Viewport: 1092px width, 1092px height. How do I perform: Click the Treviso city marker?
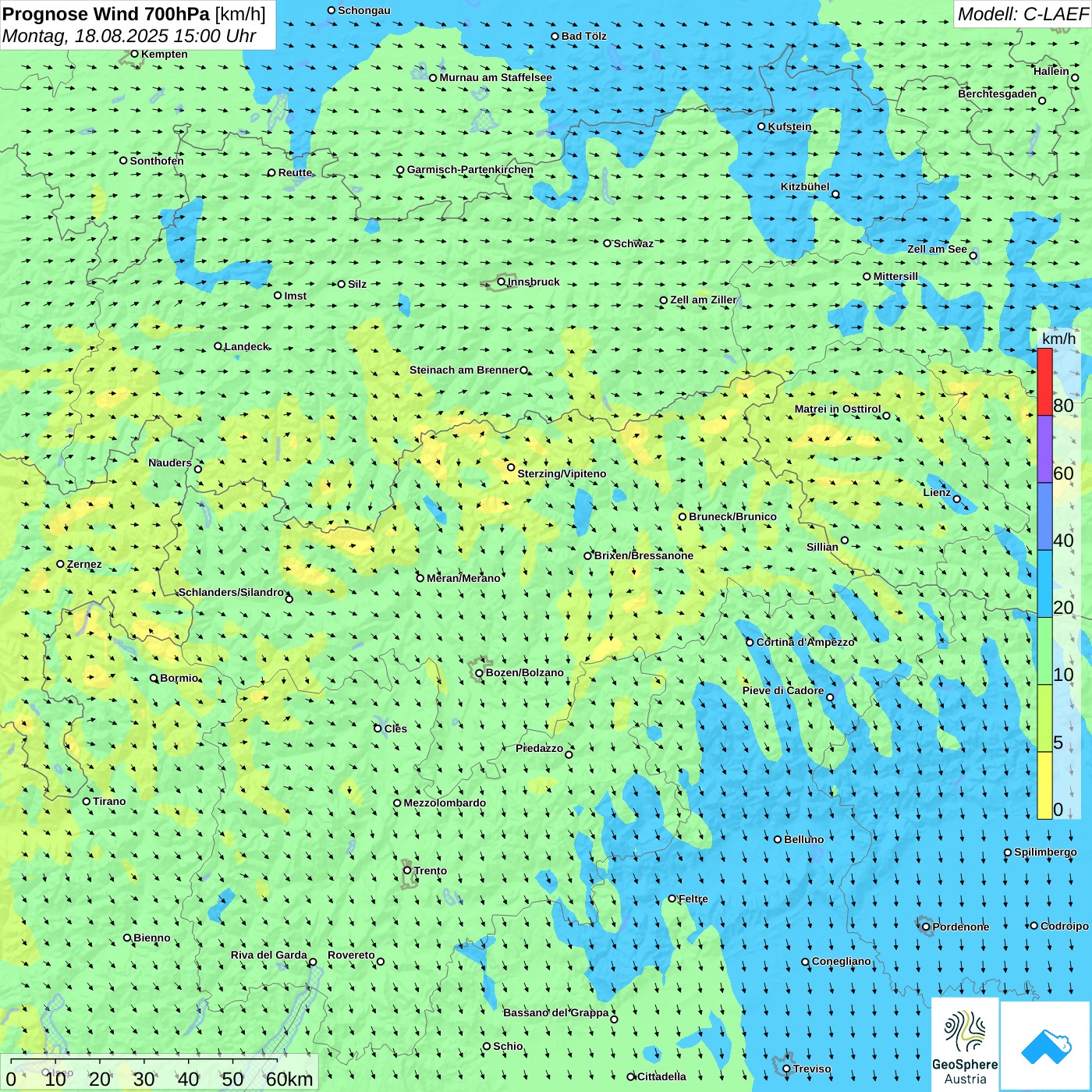[786, 1069]
